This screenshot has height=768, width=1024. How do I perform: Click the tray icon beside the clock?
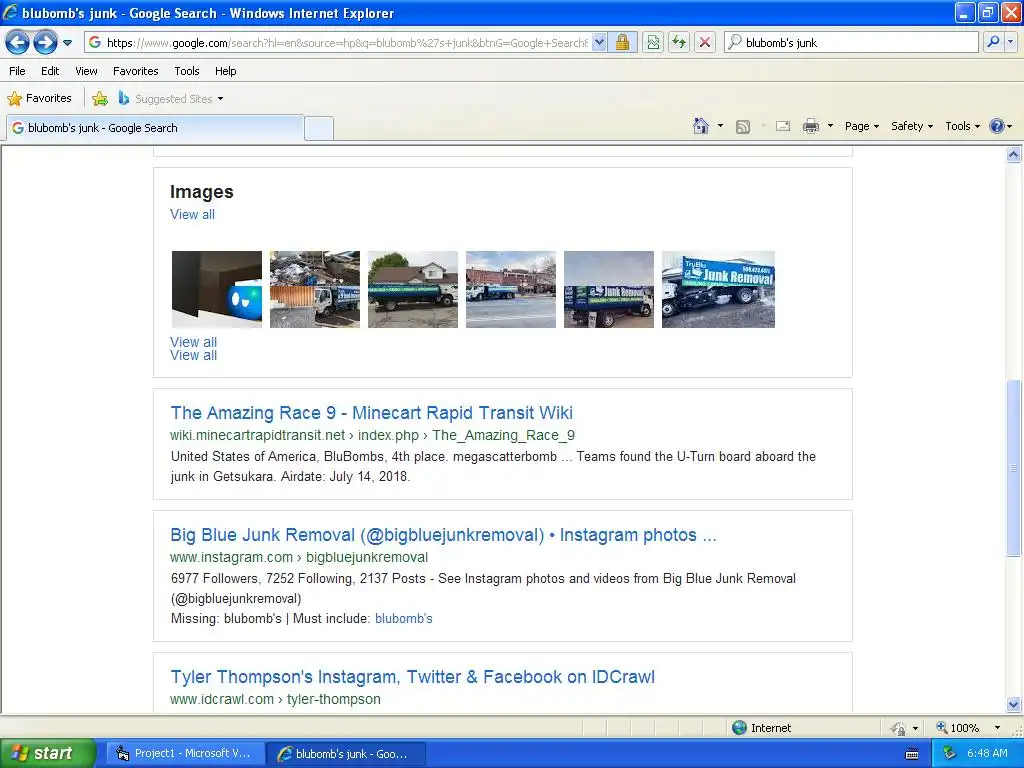pos(948,754)
